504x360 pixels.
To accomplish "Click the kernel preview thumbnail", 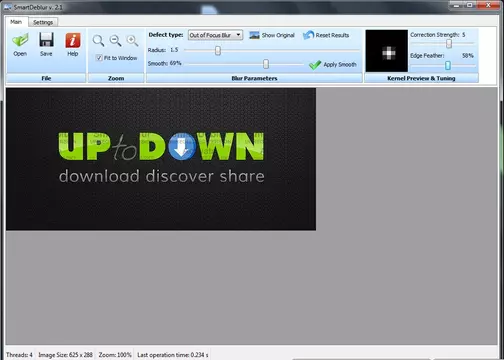I will [x=387, y=51].
